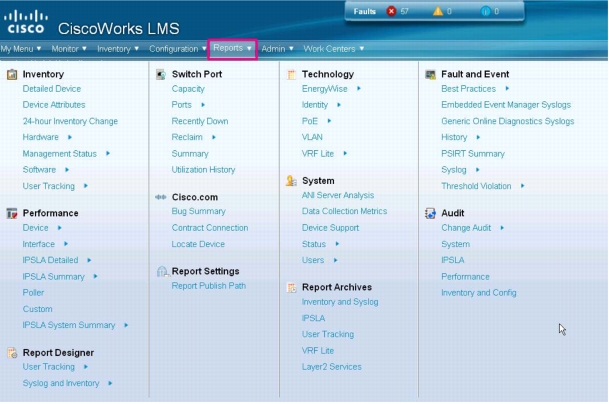Expand the Software submenu arrow
609x404 pixels.
coord(67,170)
